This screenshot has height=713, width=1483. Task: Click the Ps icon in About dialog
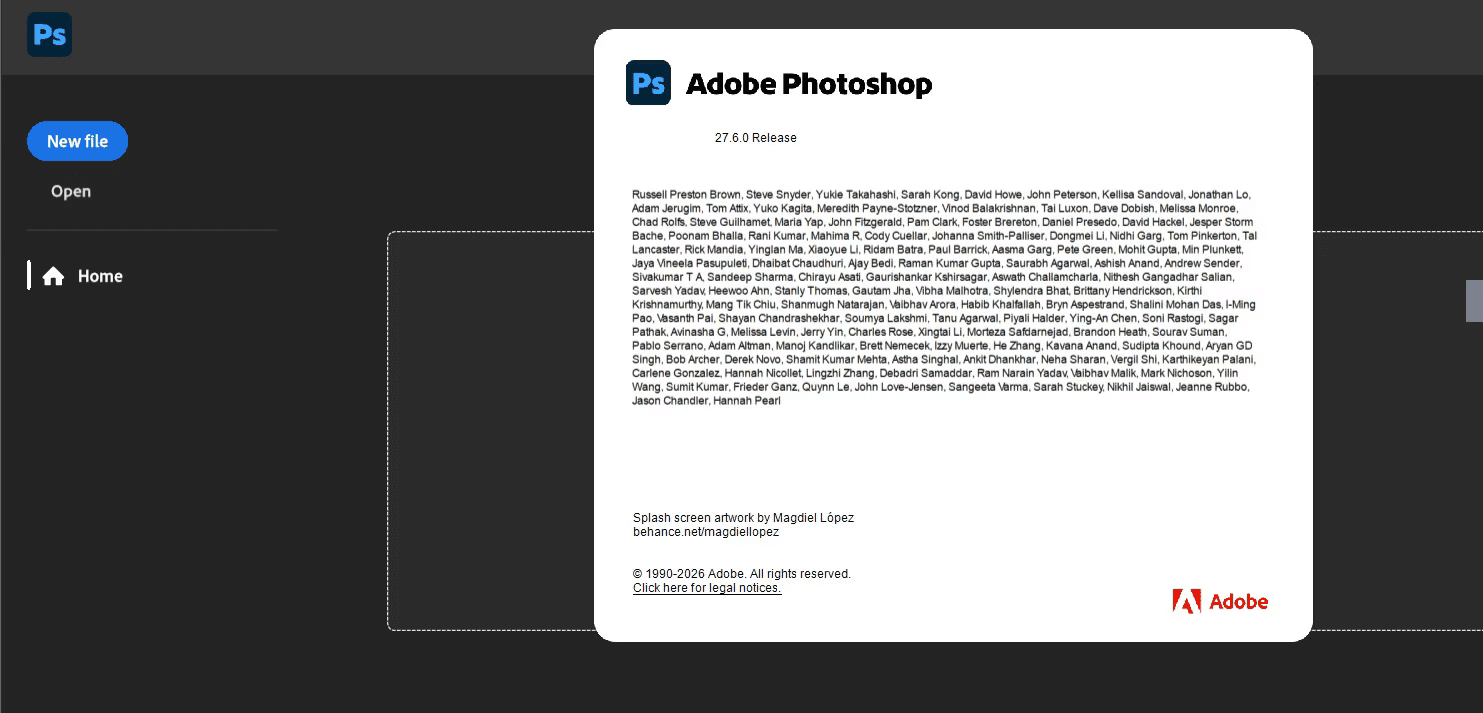tap(648, 83)
